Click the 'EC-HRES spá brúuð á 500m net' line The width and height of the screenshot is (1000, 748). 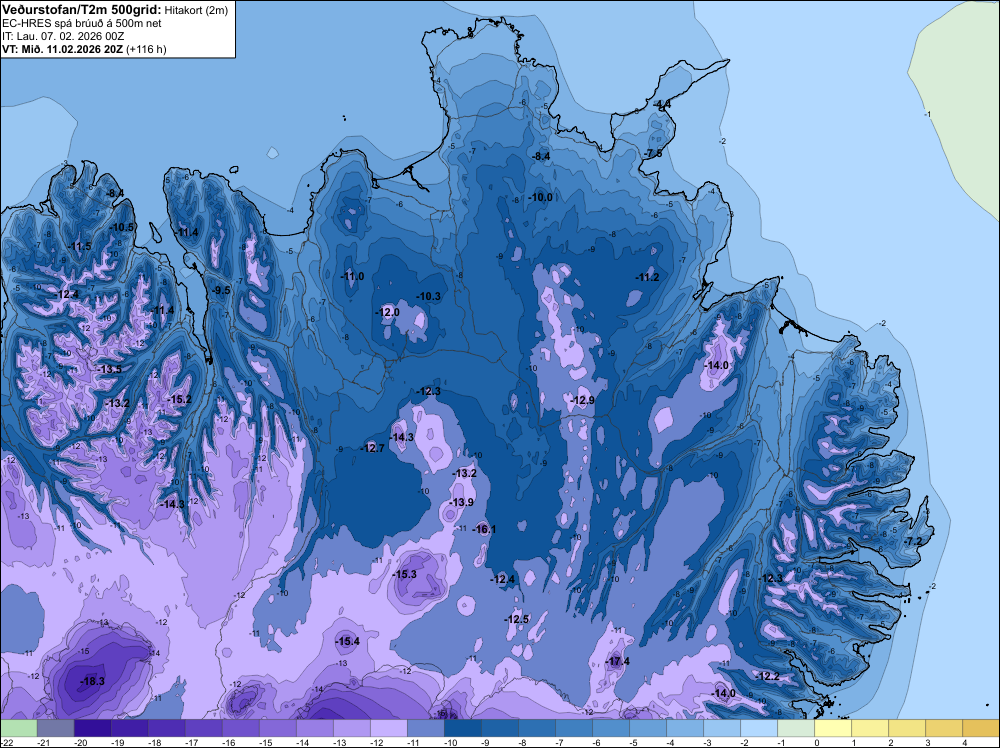click(x=82, y=23)
